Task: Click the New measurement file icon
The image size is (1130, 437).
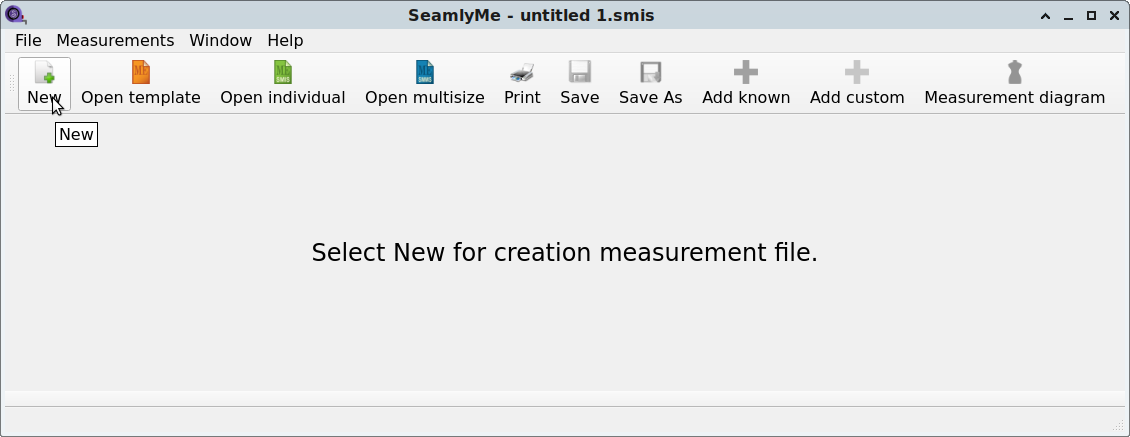Action: [44, 72]
